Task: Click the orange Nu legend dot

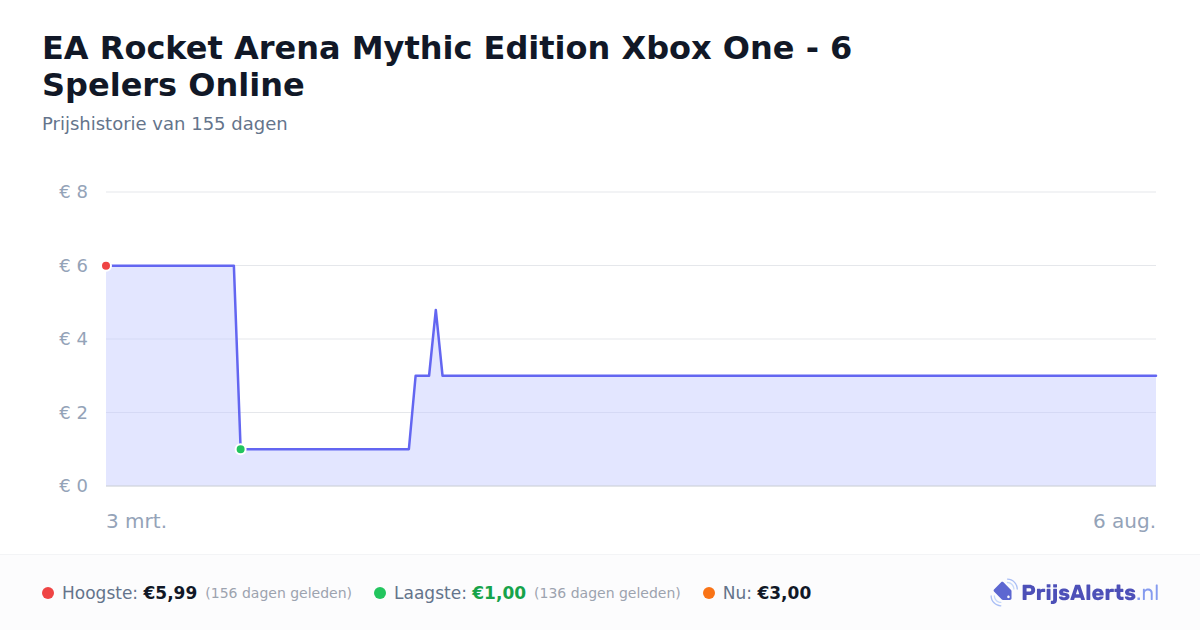Action: click(709, 593)
